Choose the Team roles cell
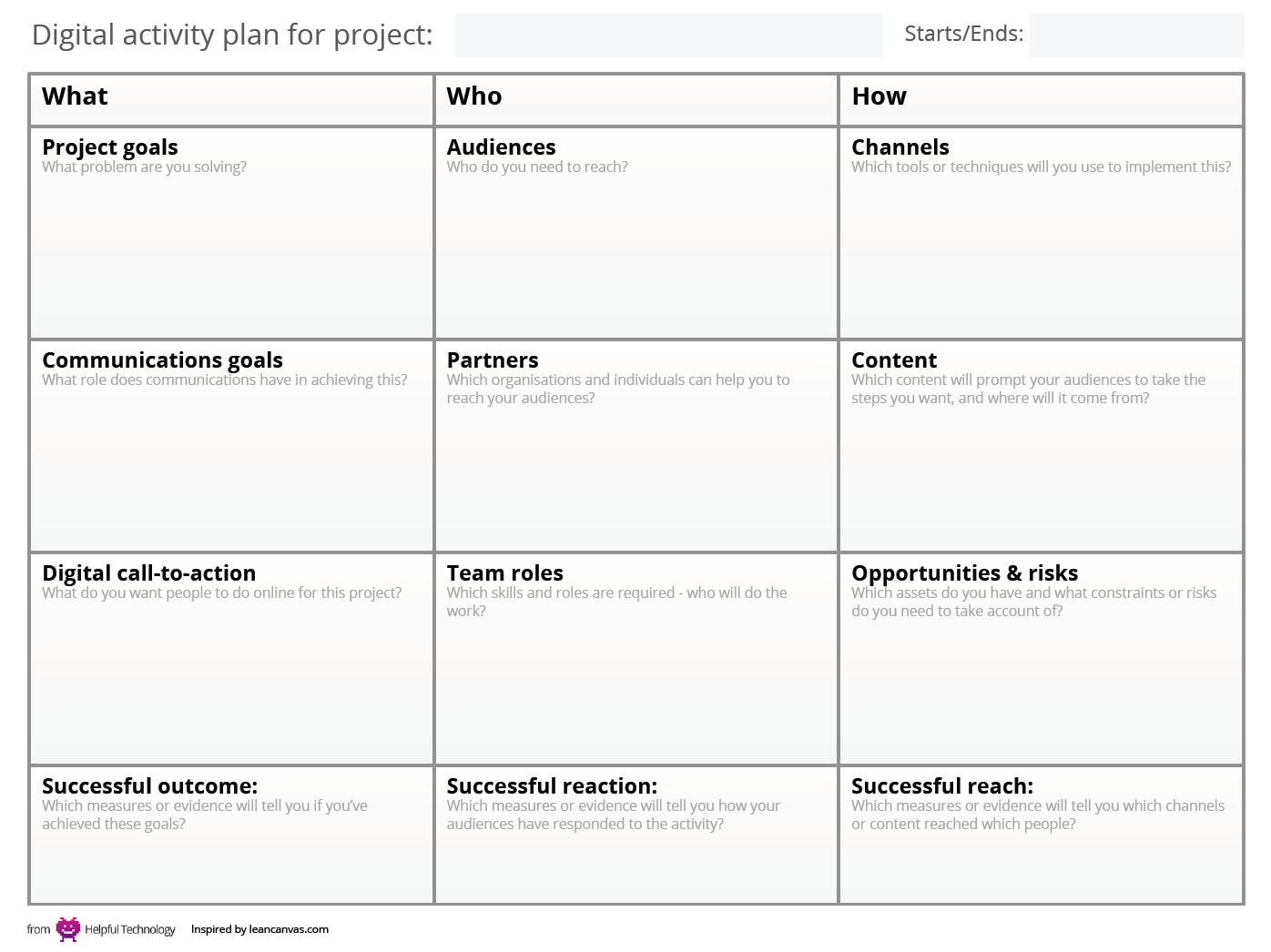The width and height of the screenshot is (1271, 952). click(x=636, y=659)
